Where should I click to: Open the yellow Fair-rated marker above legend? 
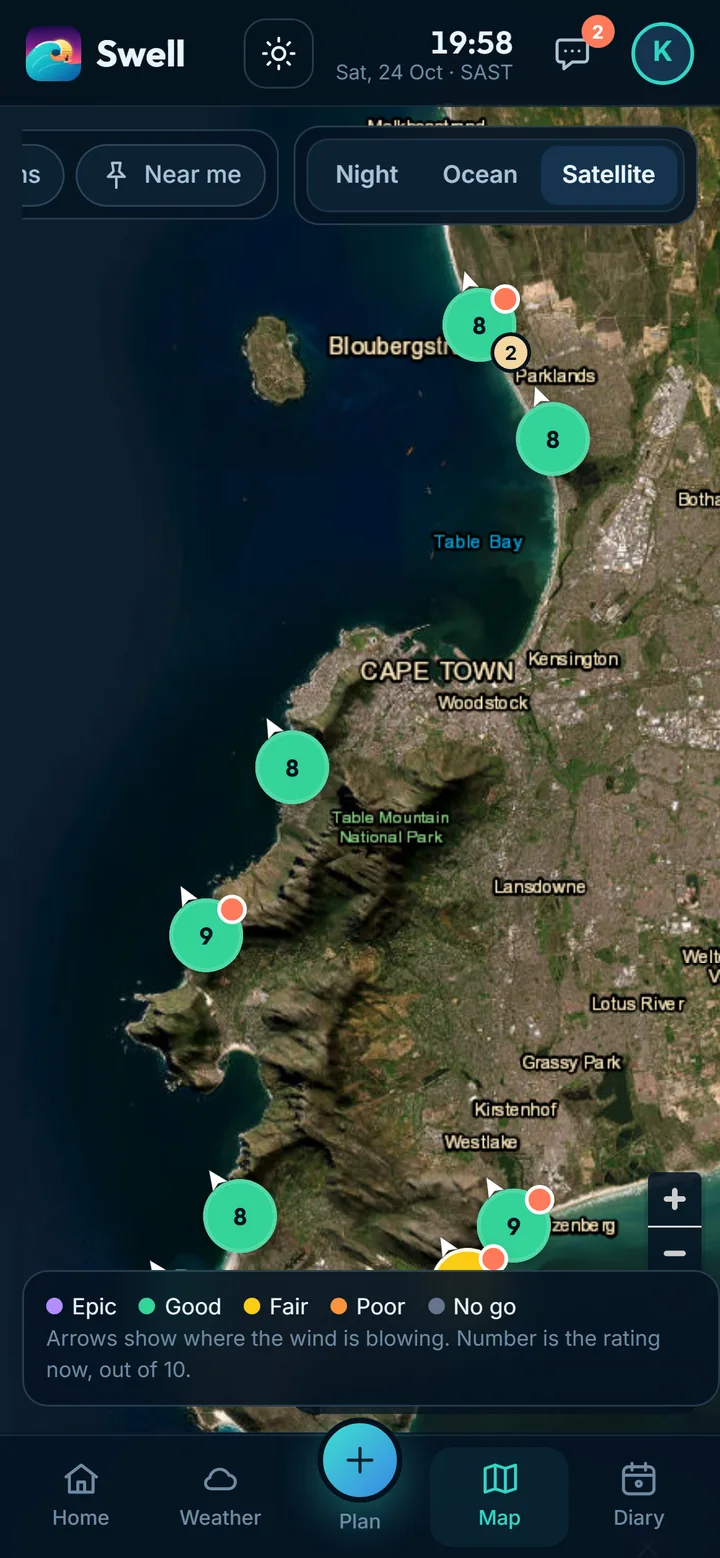point(462,1260)
